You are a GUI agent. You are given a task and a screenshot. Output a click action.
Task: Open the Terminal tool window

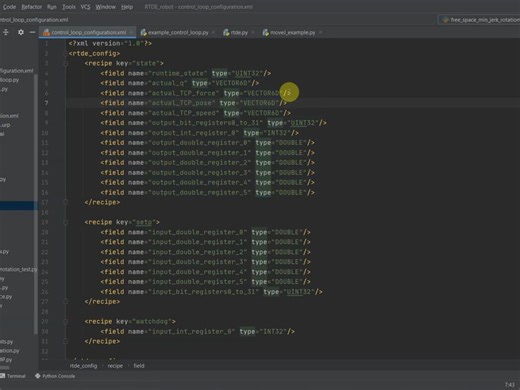[13, 376]
